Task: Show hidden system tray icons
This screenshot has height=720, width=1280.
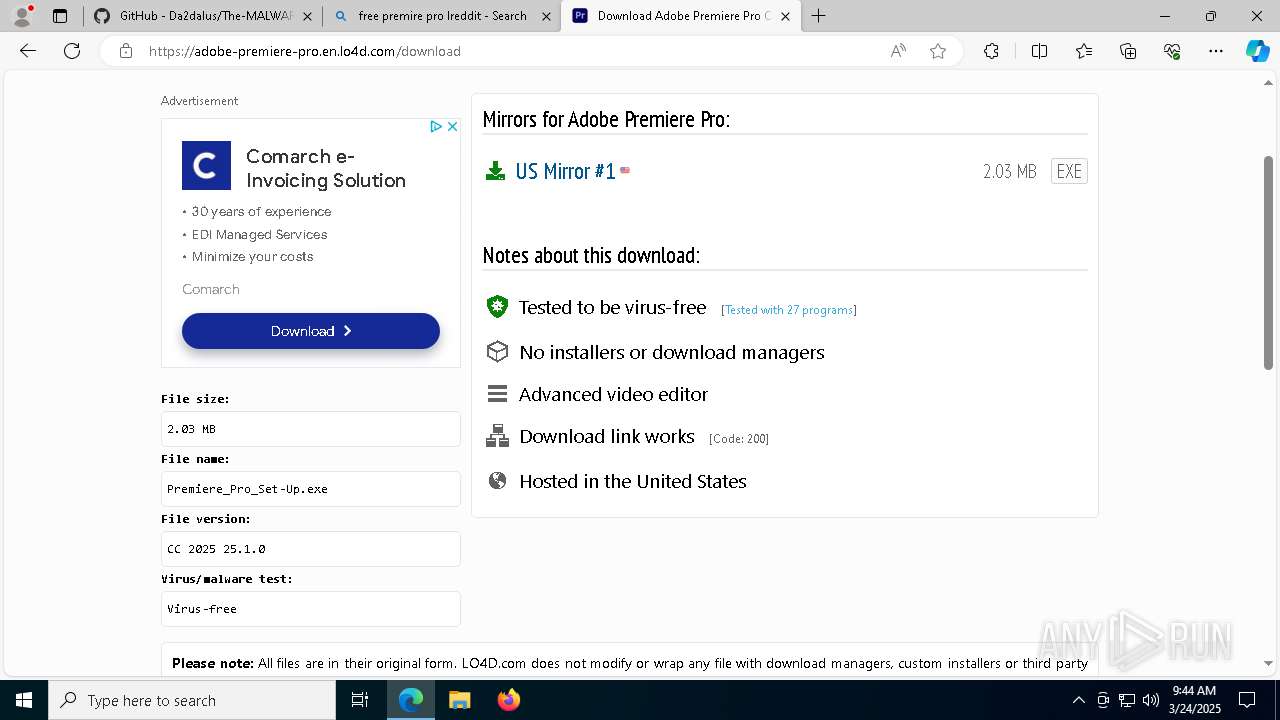Action: point(1078,700)
